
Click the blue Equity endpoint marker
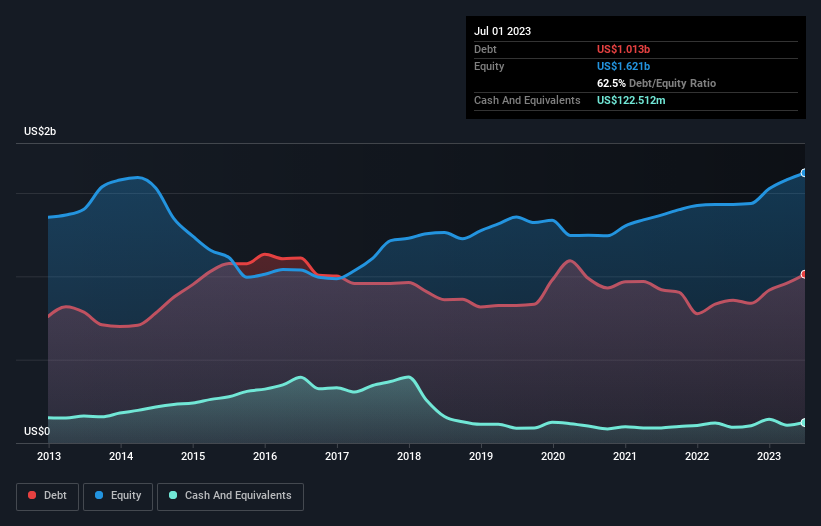click(x=804, y=173)
